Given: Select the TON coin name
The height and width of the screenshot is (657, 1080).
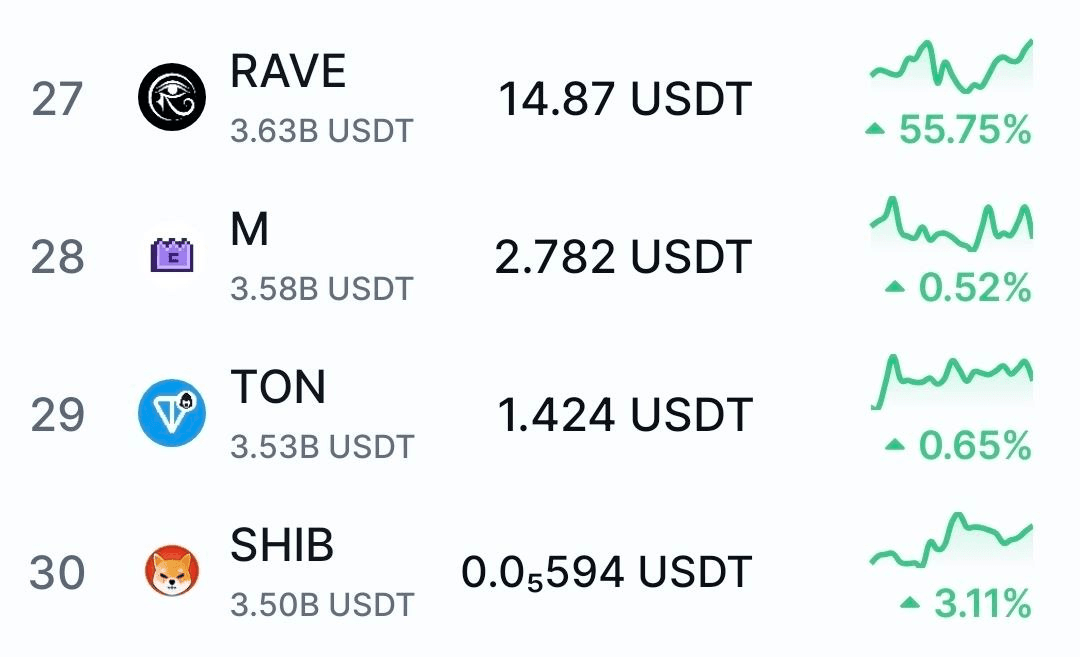Looking at the screenshot, I should pyautogui.click(x=278, y=387).
